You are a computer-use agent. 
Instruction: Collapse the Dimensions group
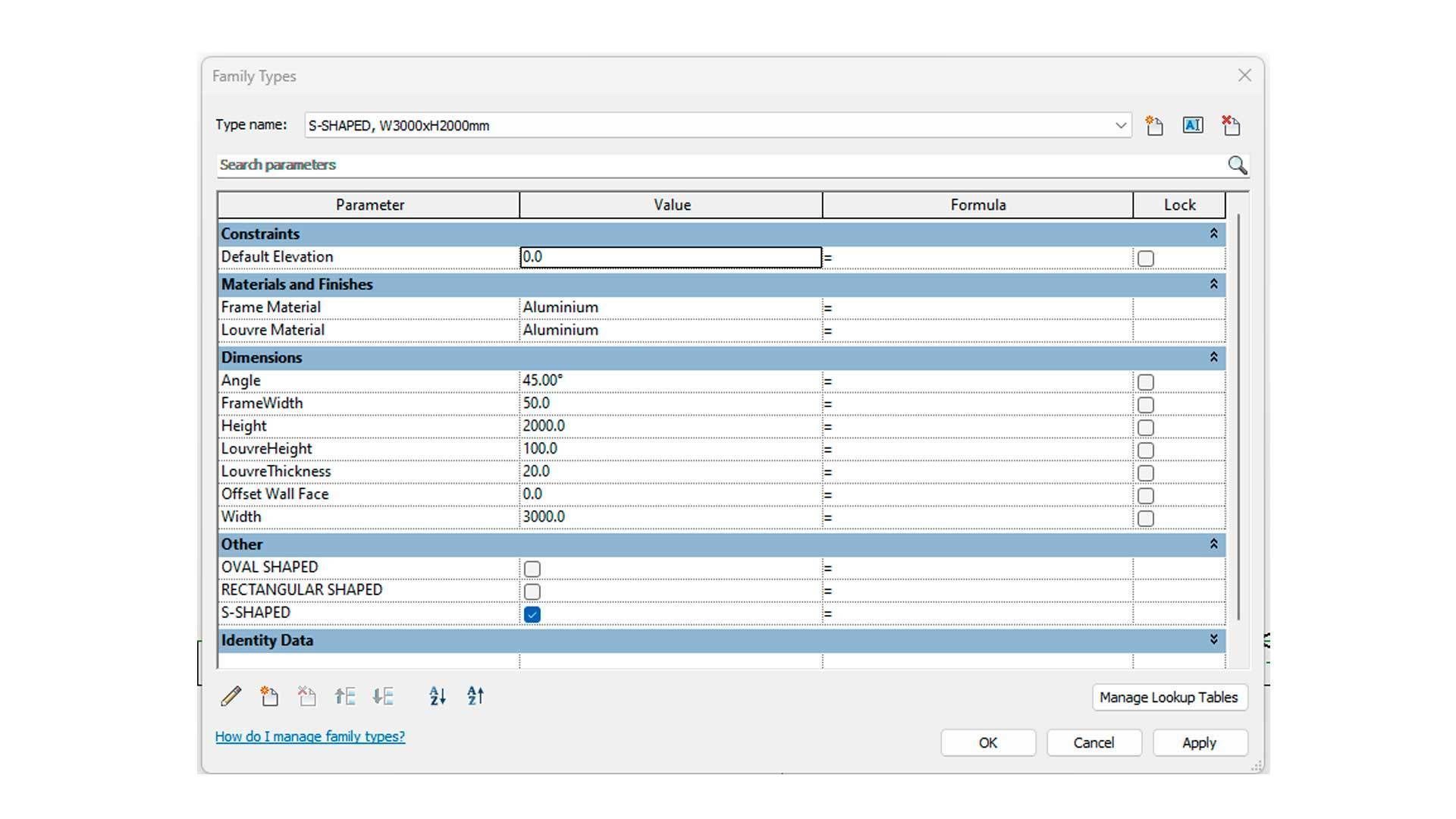(1213, 357)
